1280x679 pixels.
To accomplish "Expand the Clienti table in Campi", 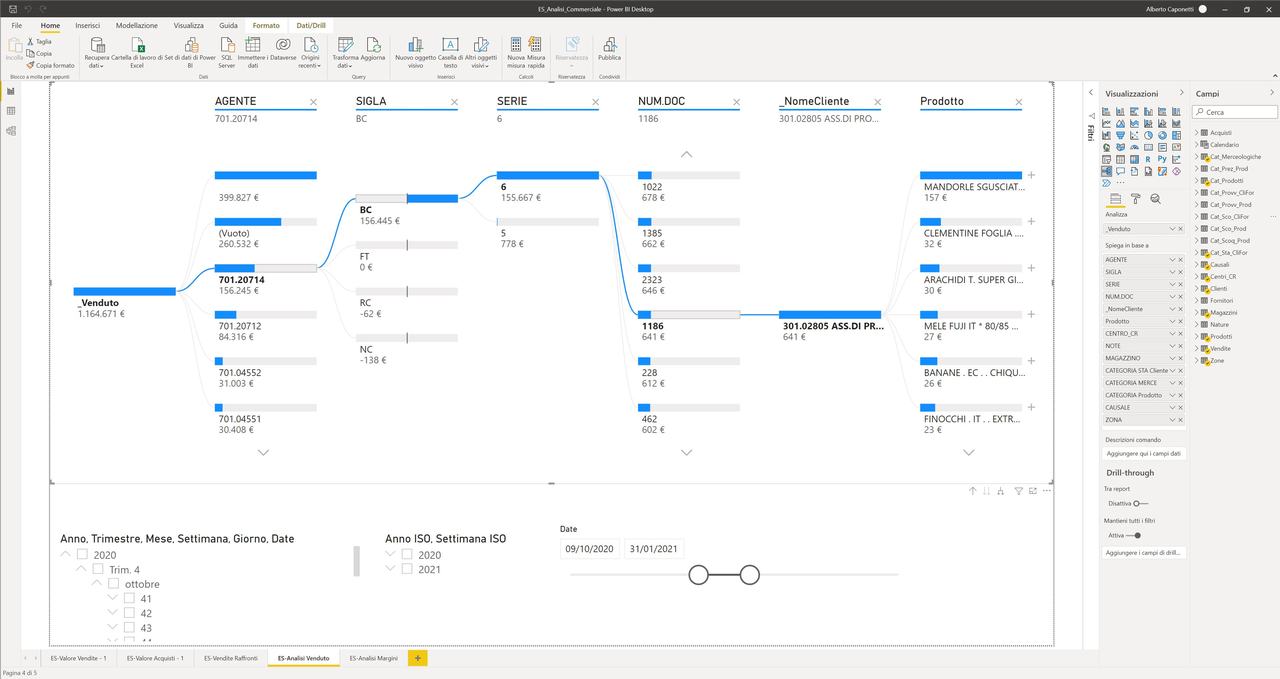I will point(1197,289).
